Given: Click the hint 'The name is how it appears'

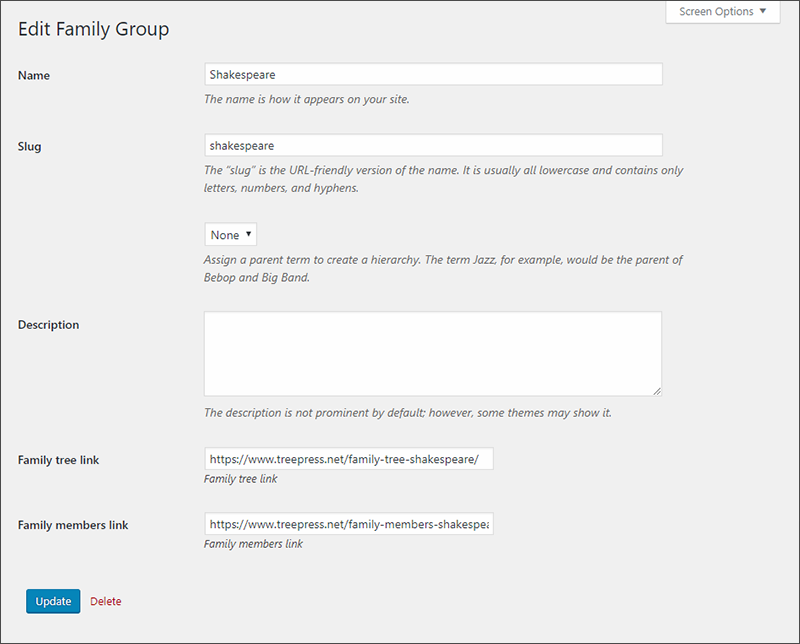Looking at the screenshot, I should 307,100.
